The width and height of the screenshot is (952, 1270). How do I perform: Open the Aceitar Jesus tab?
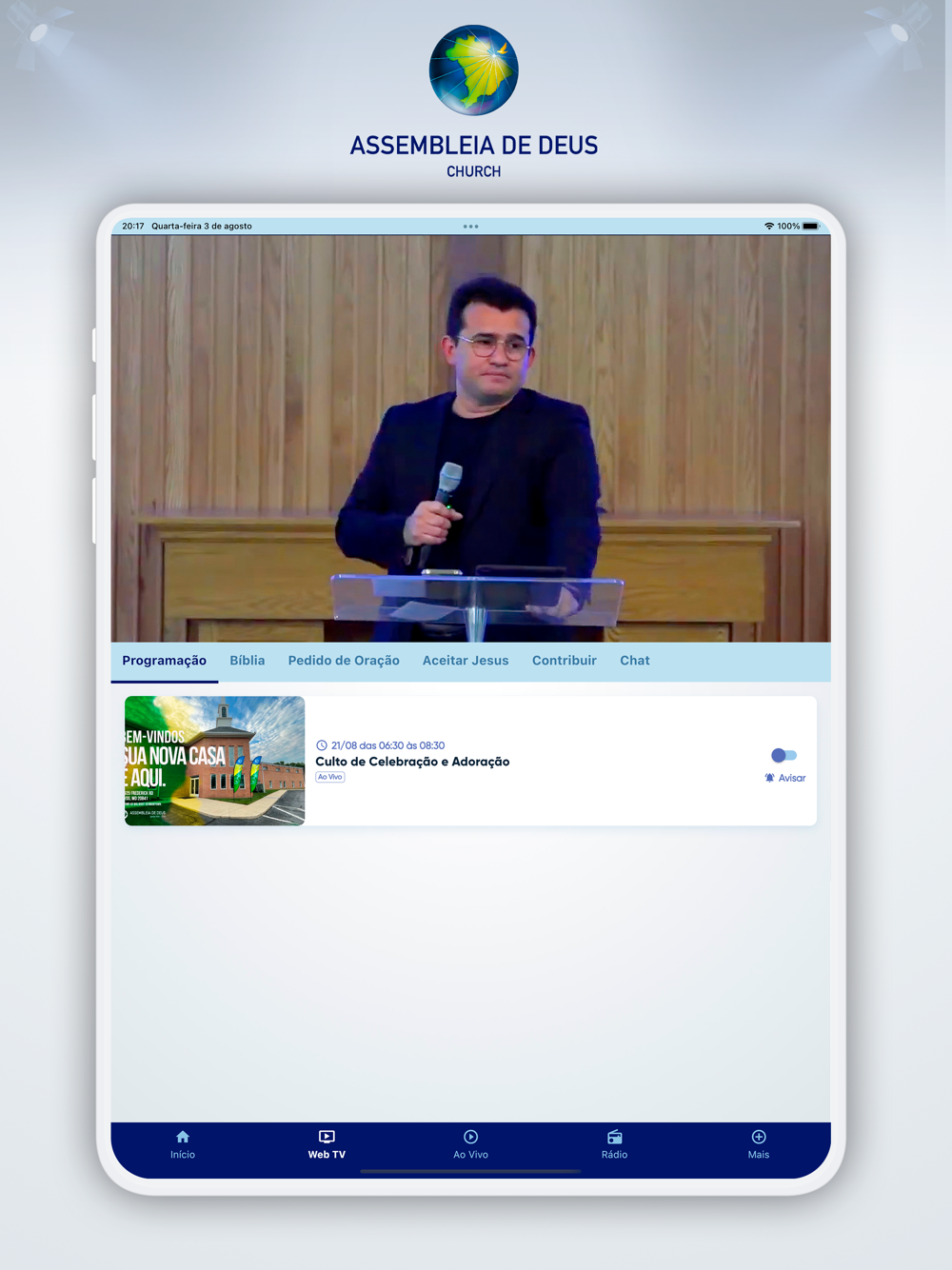click(466, 661)
